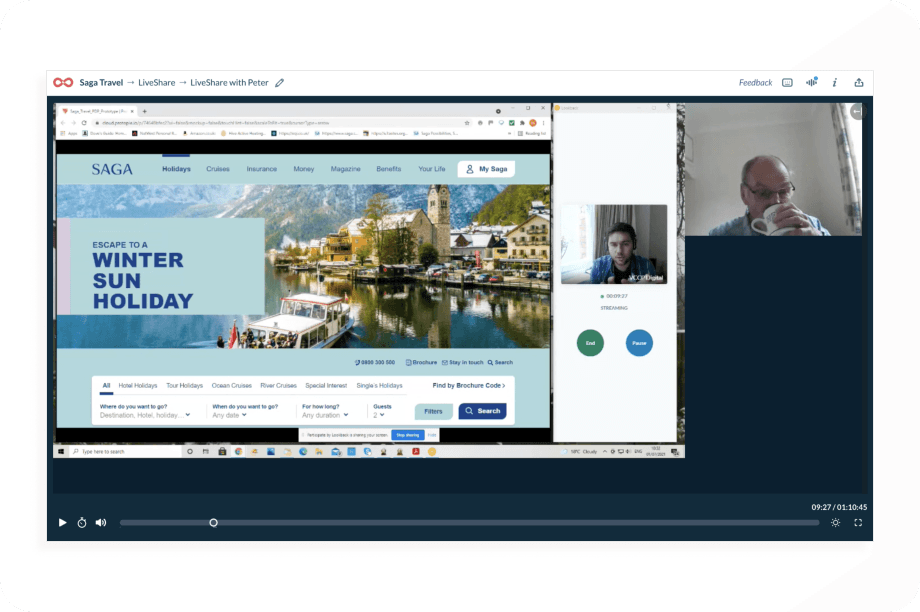Adjust brightness with the sun icon

coord(836,522)
